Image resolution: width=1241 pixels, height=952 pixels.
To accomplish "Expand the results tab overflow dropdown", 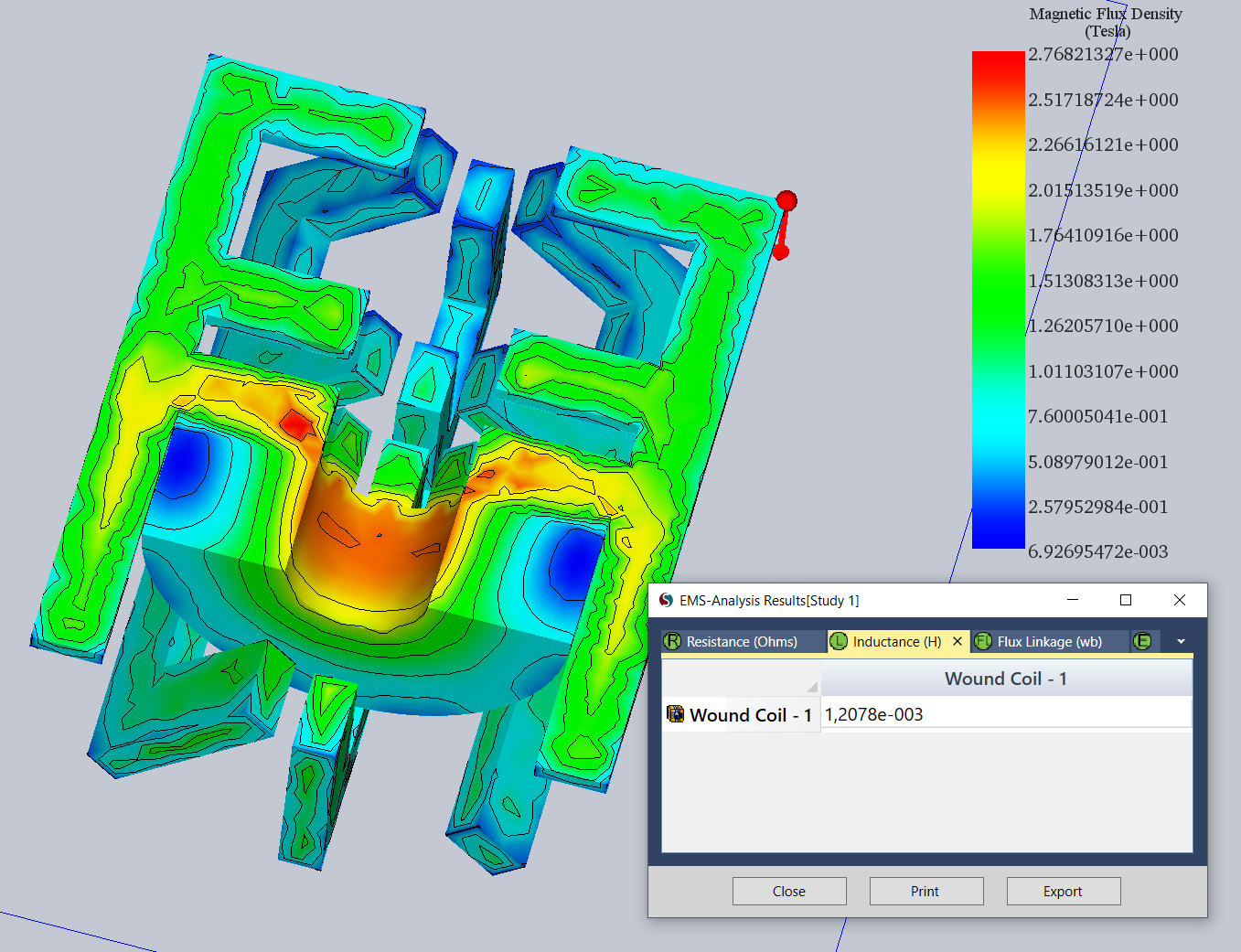I will click(x=1181, y=642).
